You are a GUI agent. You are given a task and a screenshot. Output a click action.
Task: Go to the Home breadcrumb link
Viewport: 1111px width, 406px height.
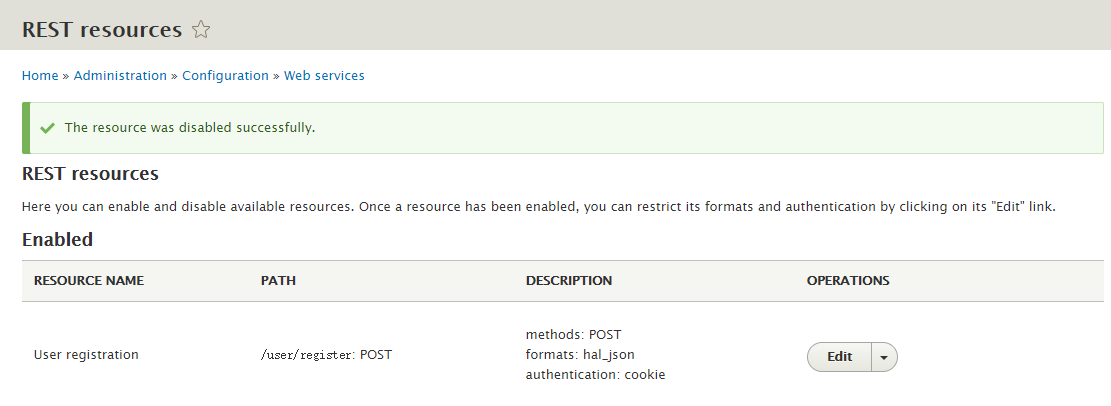click(40, 76)
